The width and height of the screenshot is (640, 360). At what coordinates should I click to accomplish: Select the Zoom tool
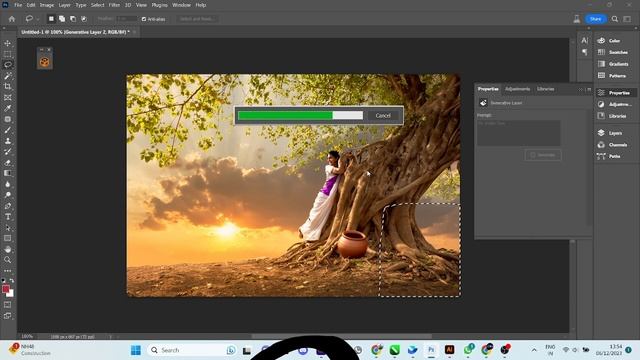point(8,260)
